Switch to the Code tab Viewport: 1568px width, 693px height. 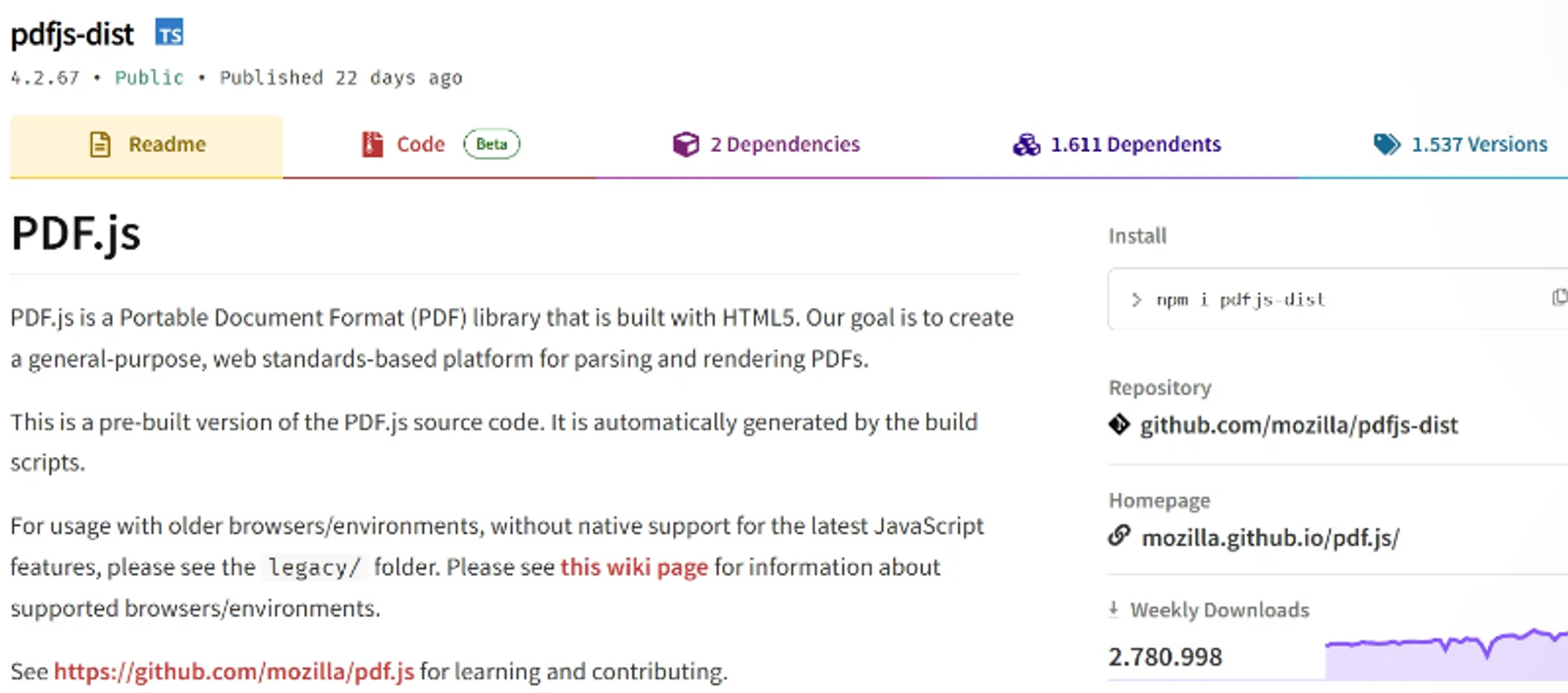tap(440, 145)
